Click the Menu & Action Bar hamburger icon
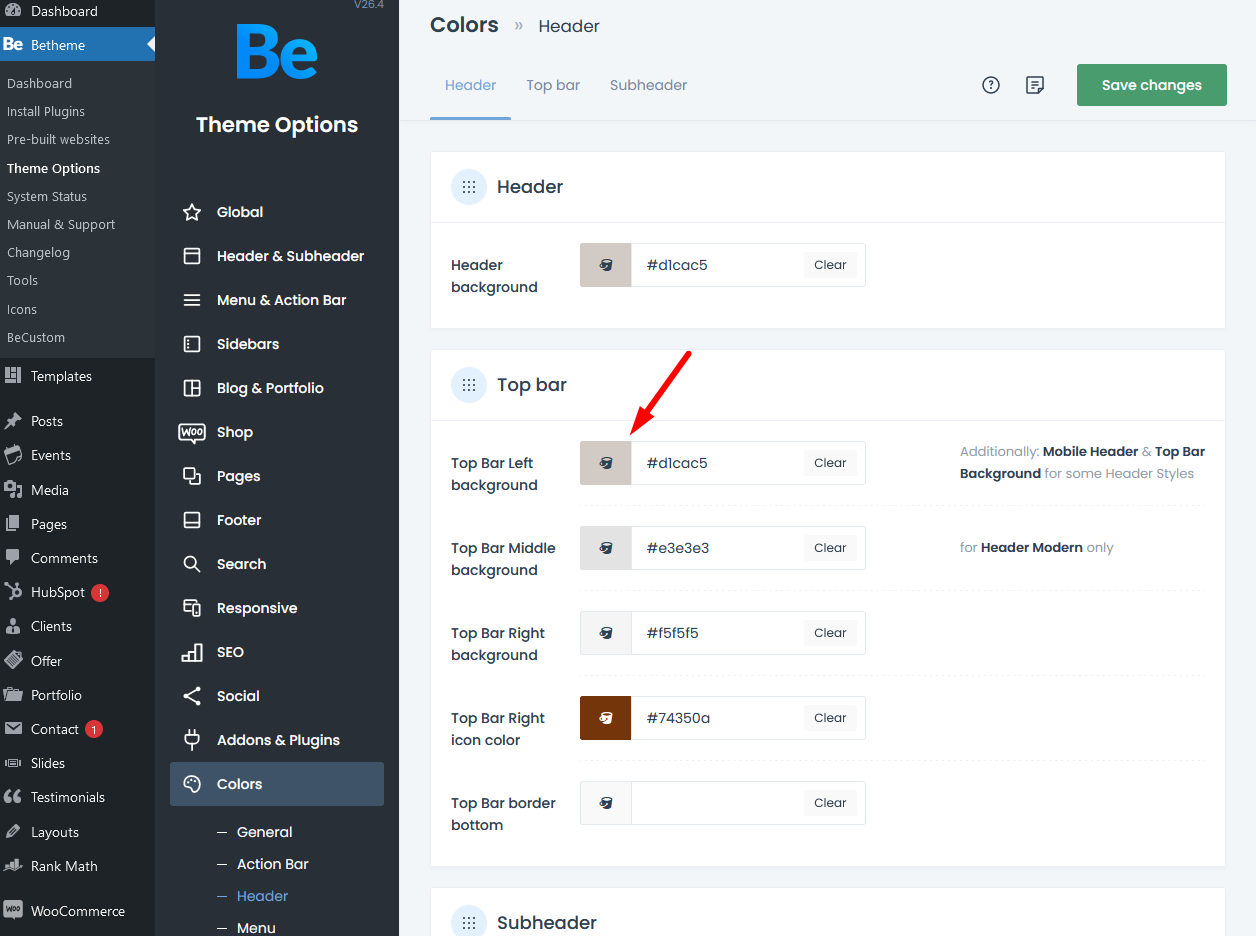Viewport: 1256px width, 936px height. point(192,300)
